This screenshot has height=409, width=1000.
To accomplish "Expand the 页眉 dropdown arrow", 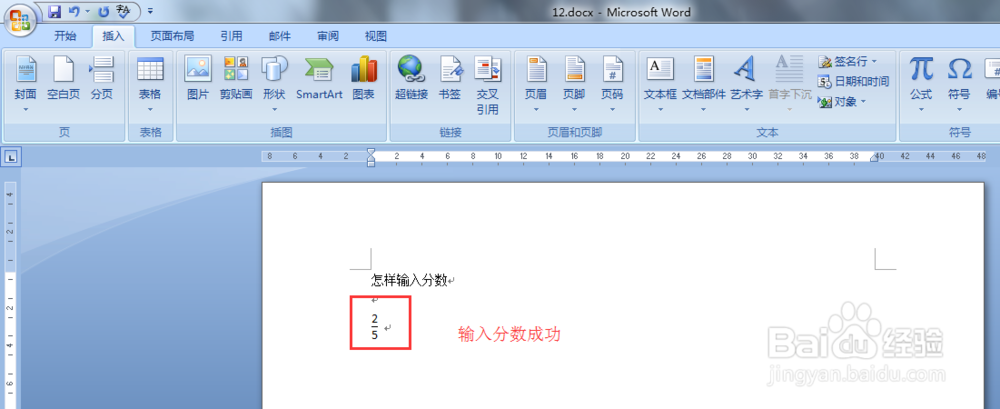I will (536, 110).
